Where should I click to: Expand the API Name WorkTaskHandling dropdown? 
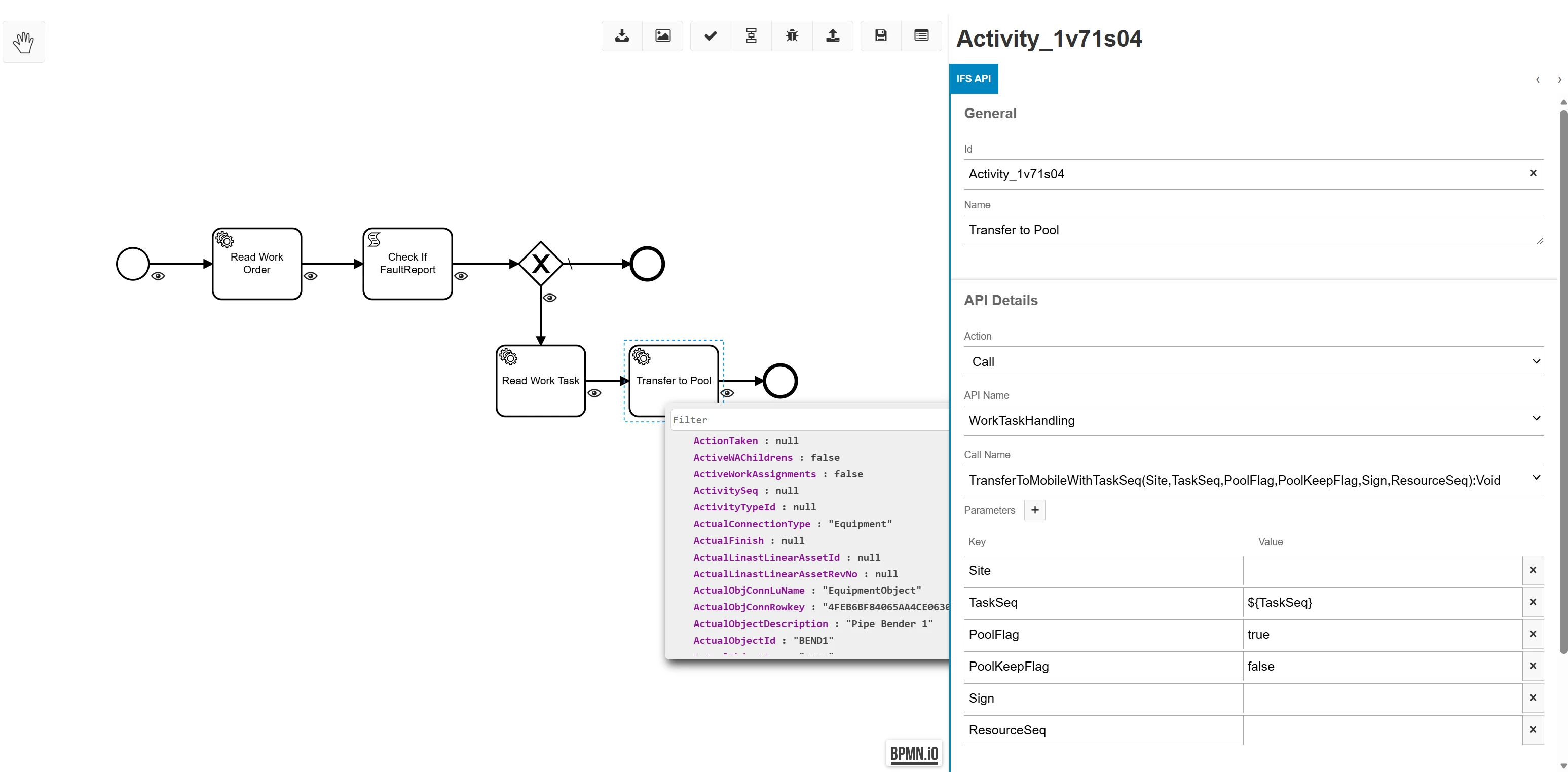point(1253,421)
